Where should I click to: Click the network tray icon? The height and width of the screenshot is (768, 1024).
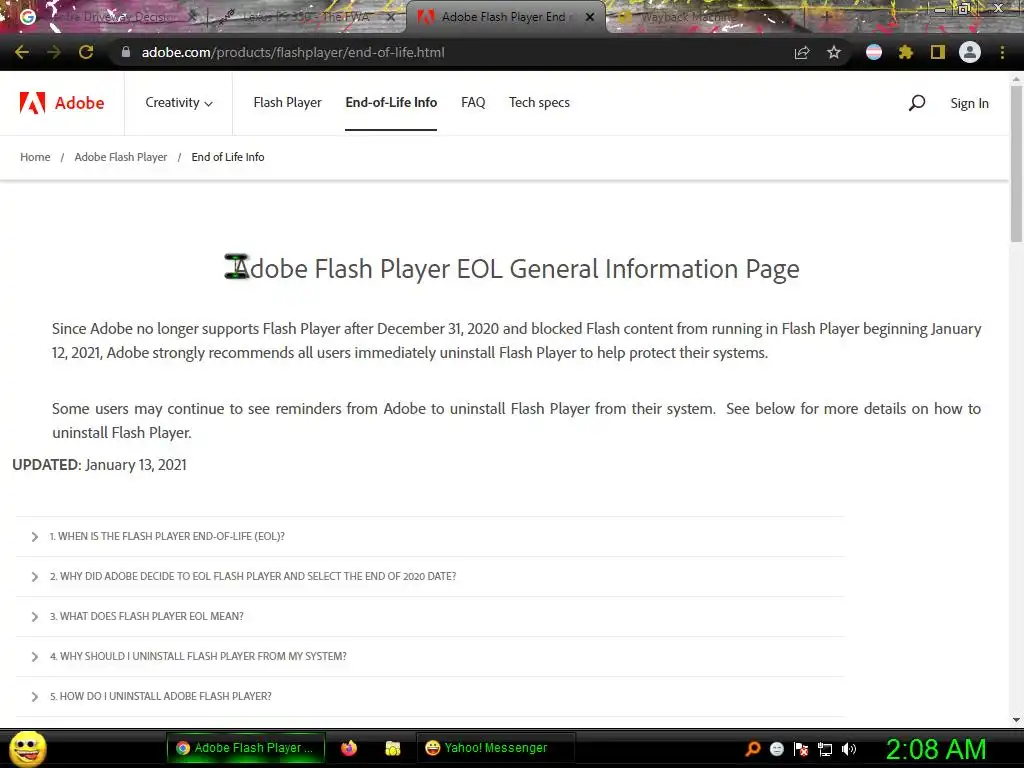825,749
